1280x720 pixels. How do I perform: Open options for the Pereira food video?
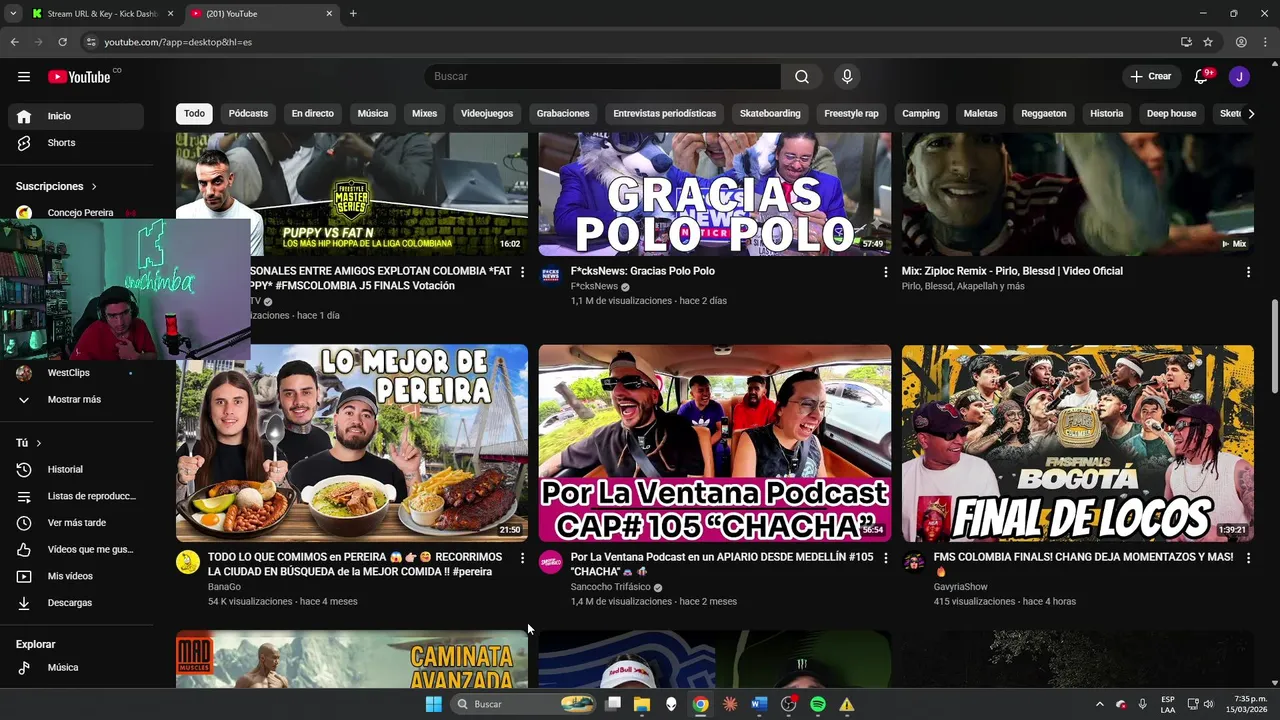pyautogui.click(x=522, y=558)
